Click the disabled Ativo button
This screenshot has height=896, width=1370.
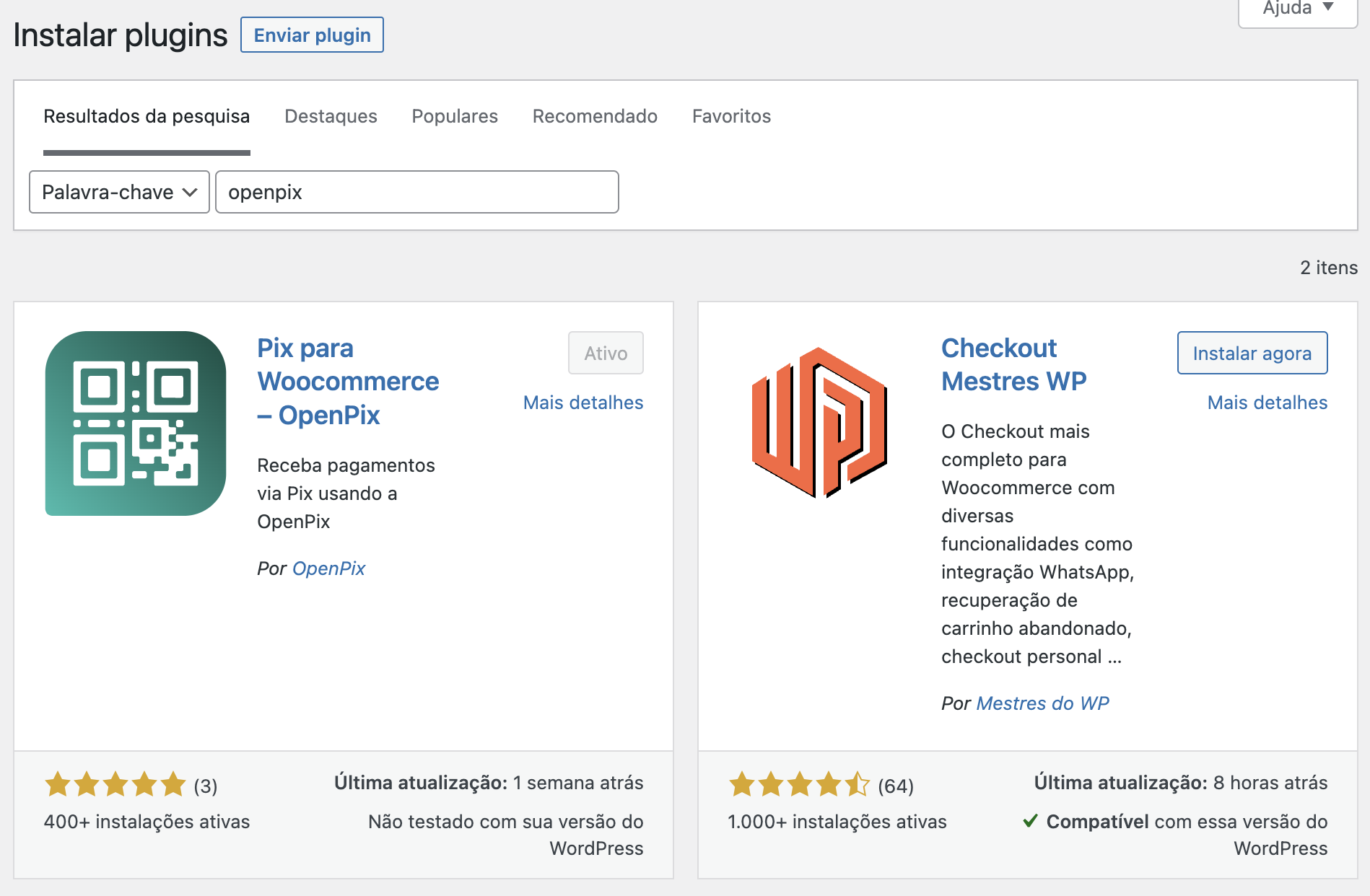pyautogui.click(x=606, y=353)
